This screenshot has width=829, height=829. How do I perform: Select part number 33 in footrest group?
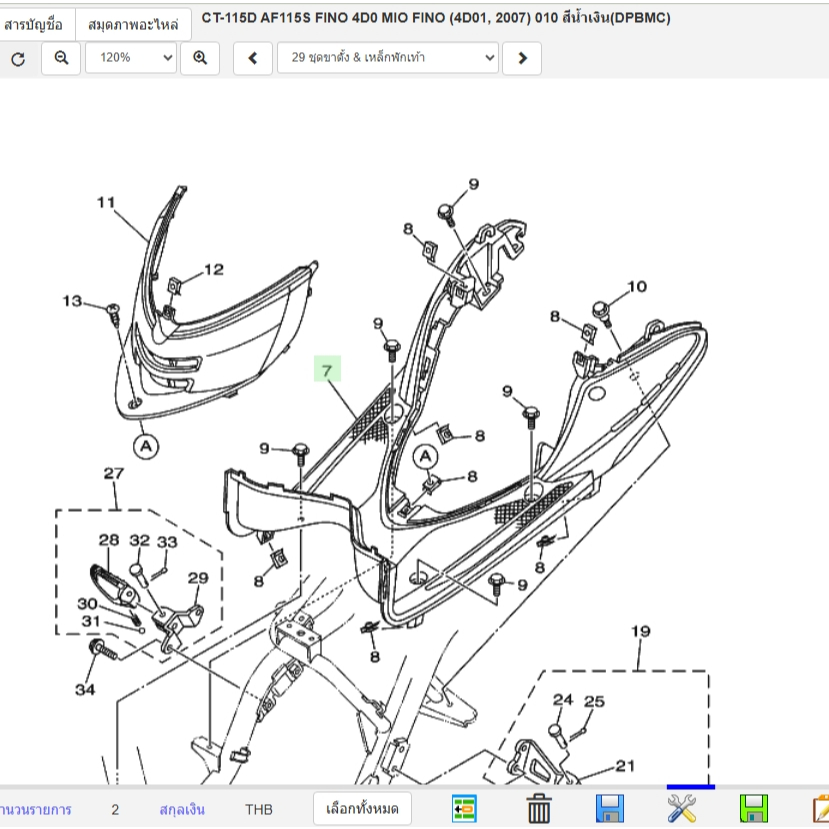click(x=167, y=542)
